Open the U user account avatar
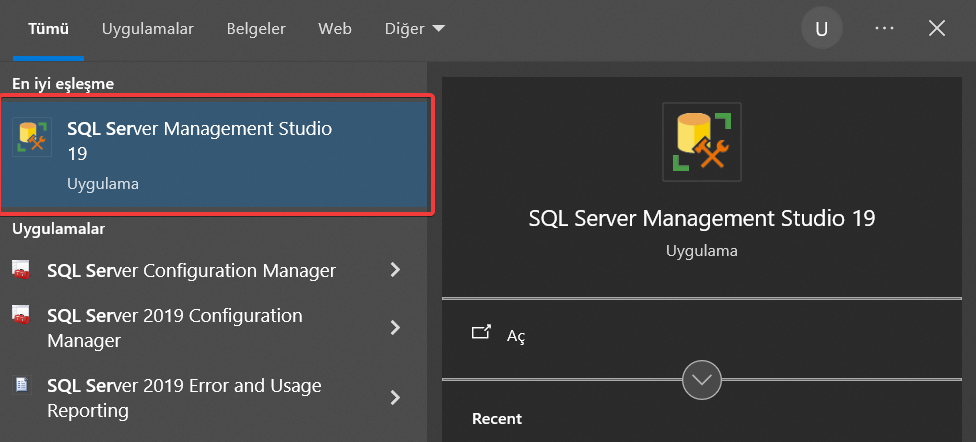Screen dimensions: 976x442 pos(822,29)
